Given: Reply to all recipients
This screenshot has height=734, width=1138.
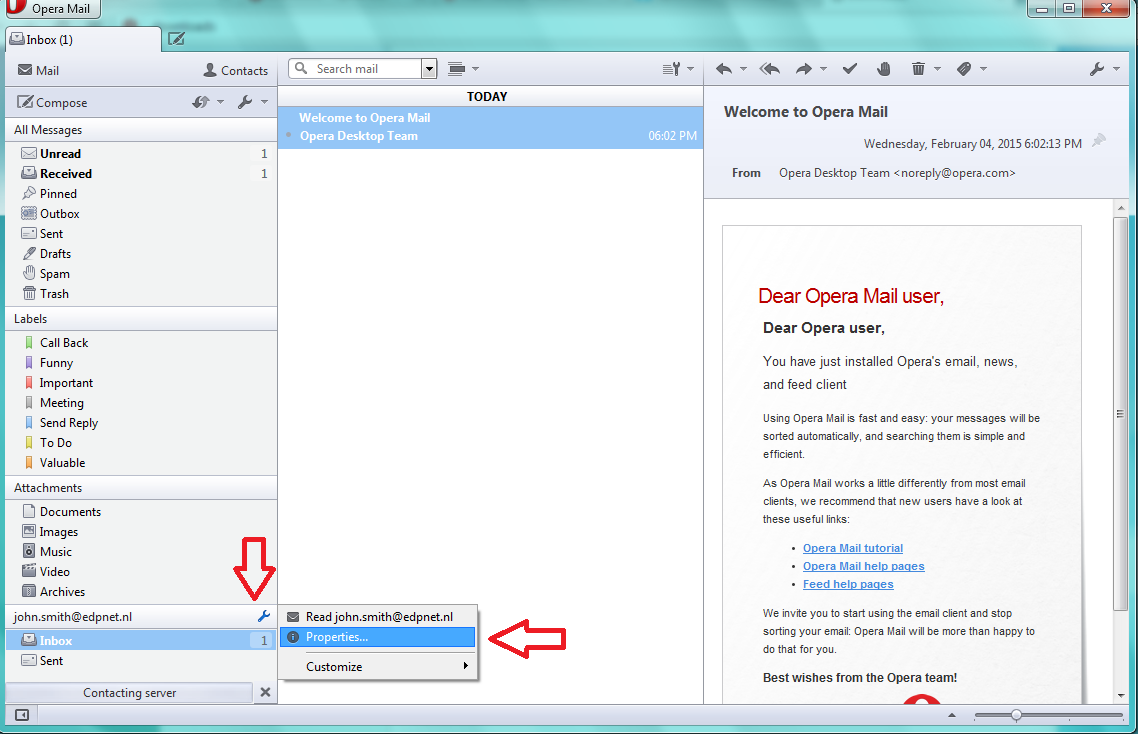Looking at the screenshot, I should [x=769, y=69].
